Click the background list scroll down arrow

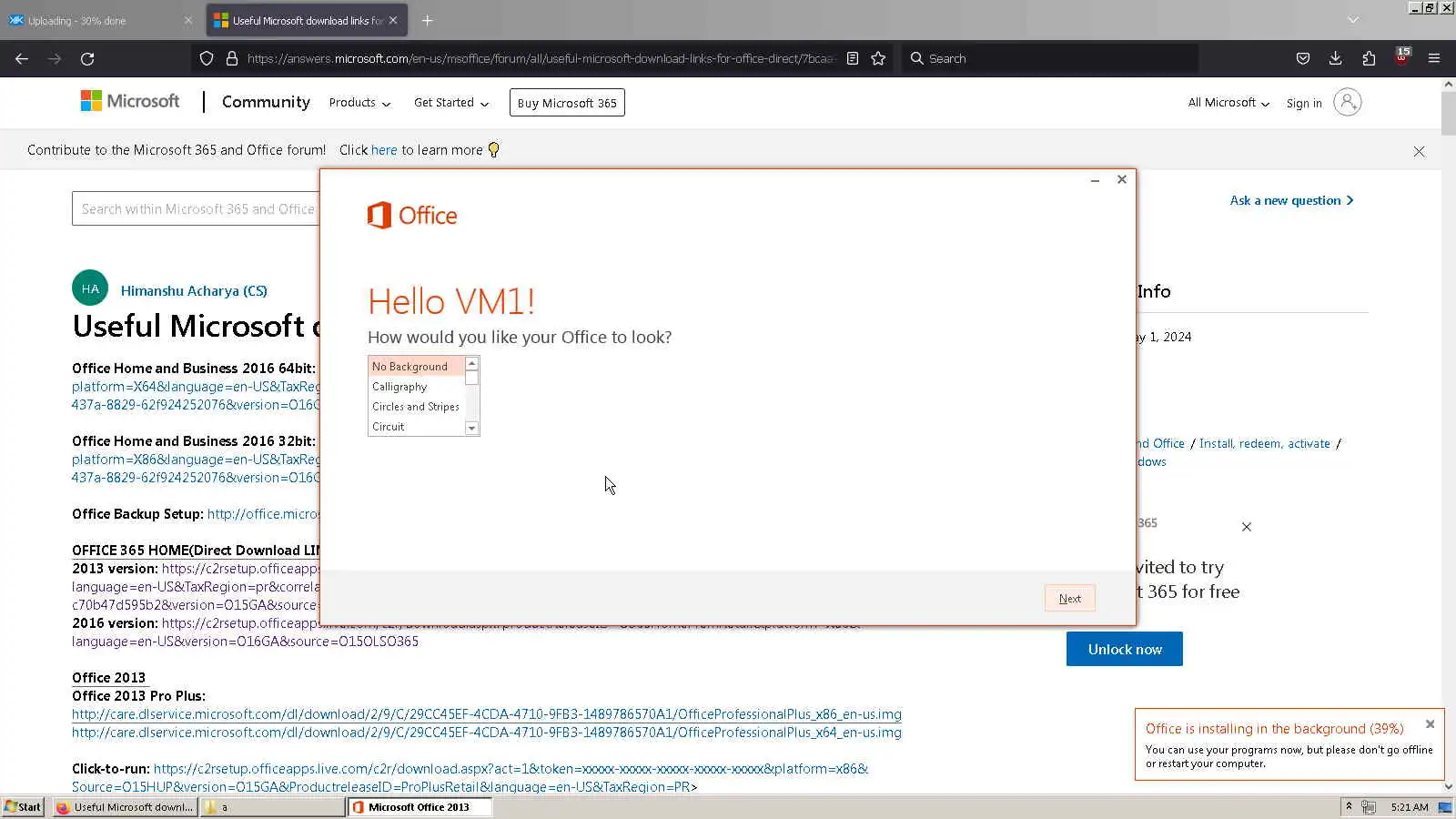[x=471, y=428]
